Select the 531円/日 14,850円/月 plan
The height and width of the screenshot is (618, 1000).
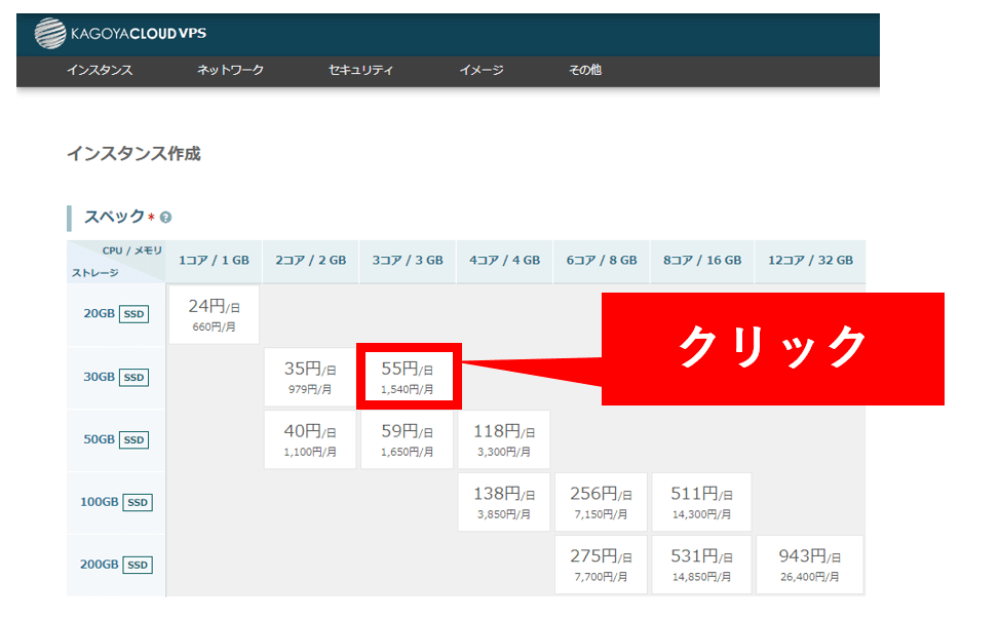click(x=702, y=564)
